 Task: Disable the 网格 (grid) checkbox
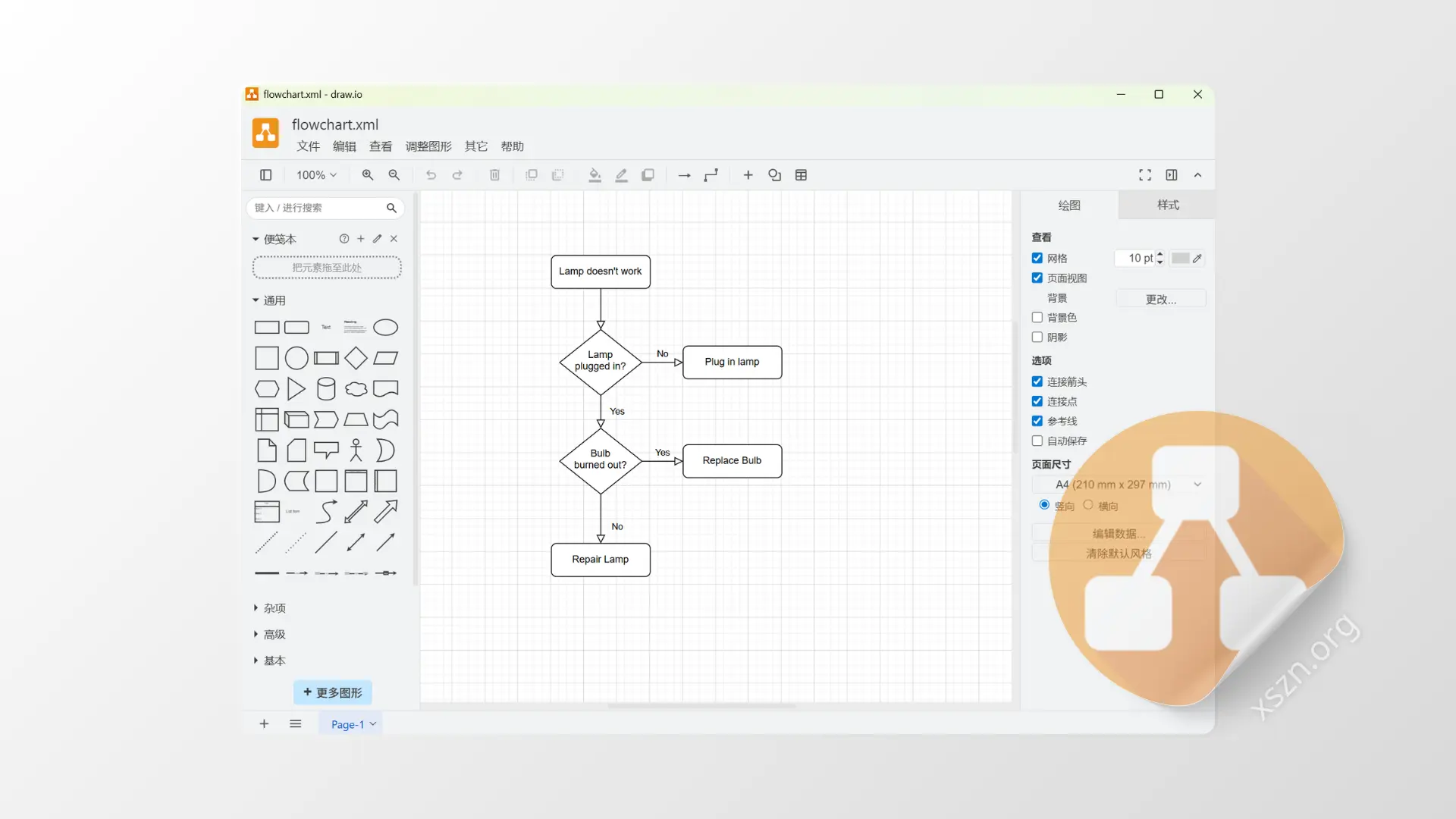point(1037,258)
